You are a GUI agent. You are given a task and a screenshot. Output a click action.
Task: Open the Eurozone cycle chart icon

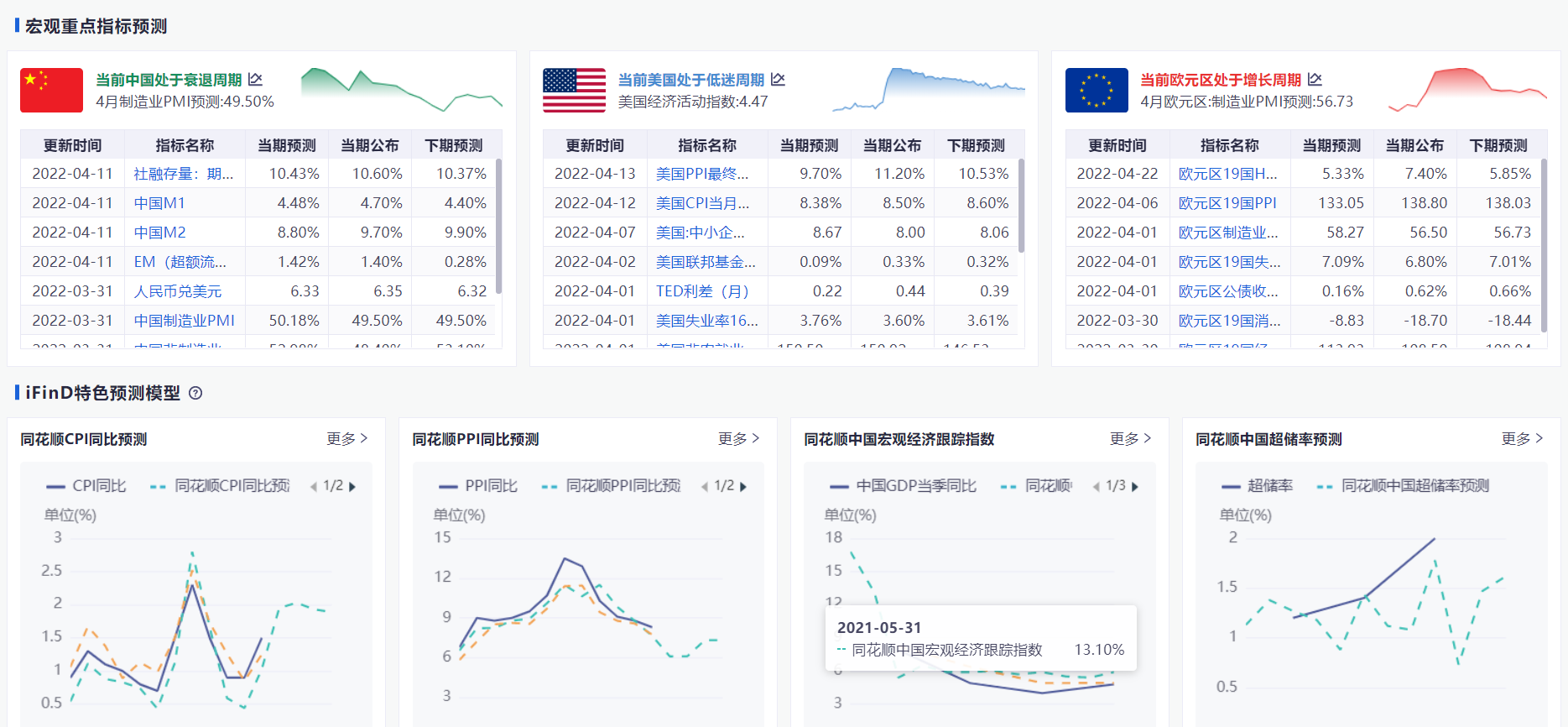(1315, 79)
